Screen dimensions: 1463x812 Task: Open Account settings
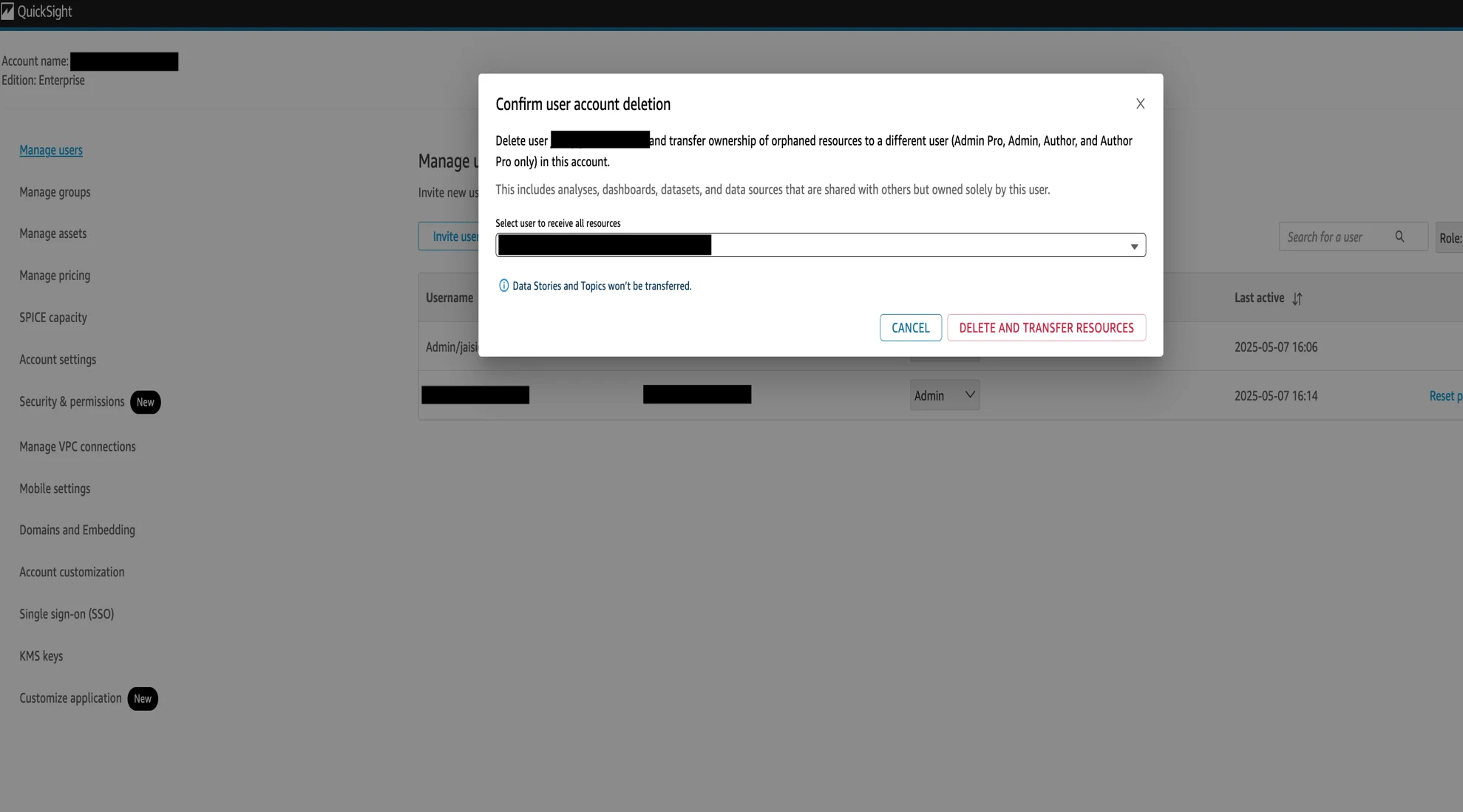coord(58,360)
